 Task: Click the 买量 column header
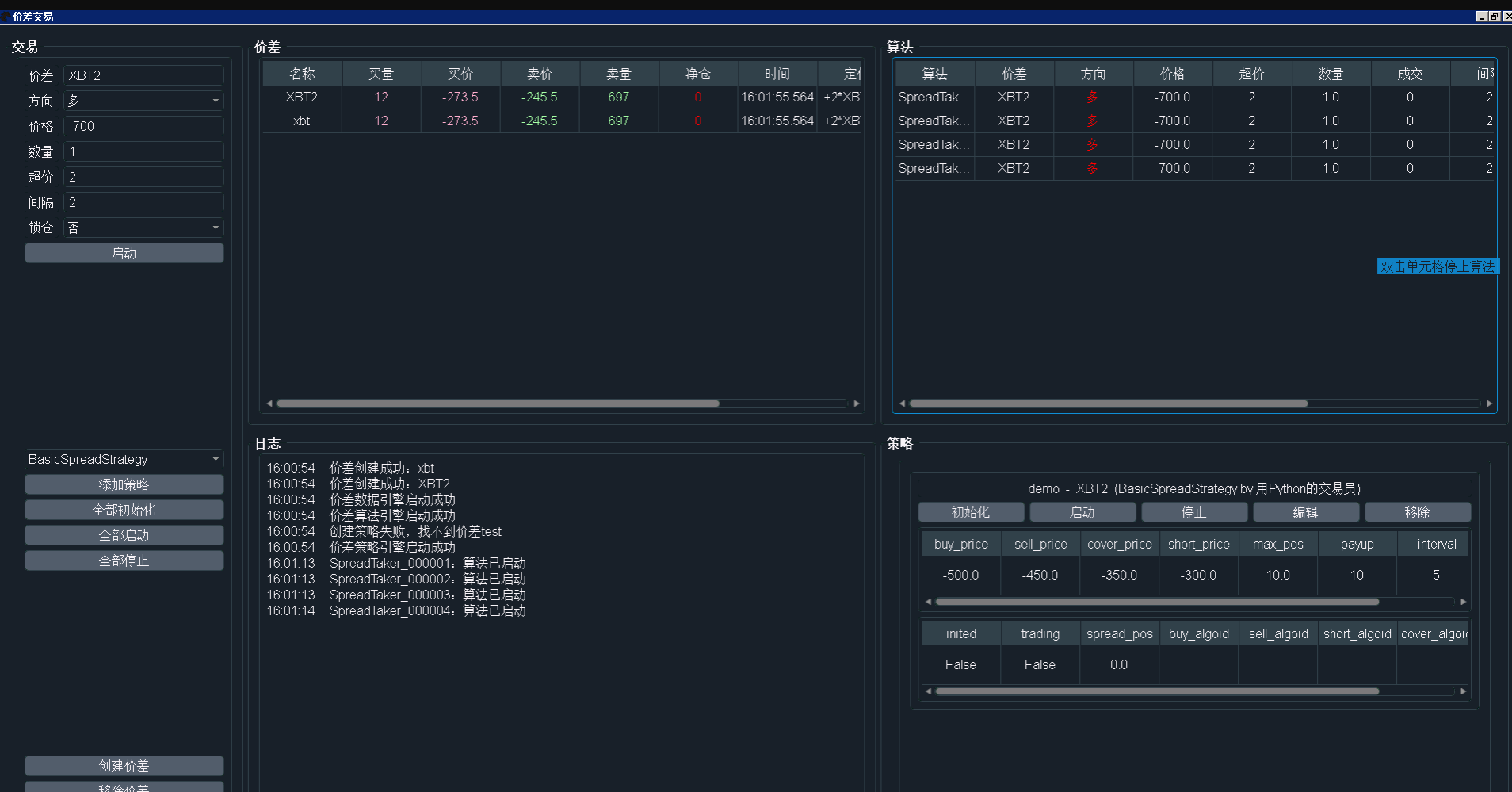381,74
